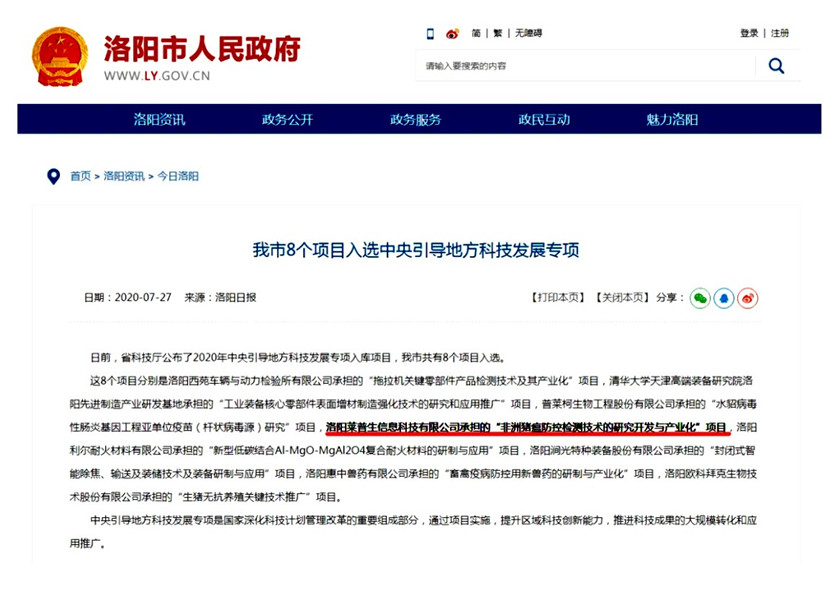Click the search magnifier icon

click(x=776, y=66)
